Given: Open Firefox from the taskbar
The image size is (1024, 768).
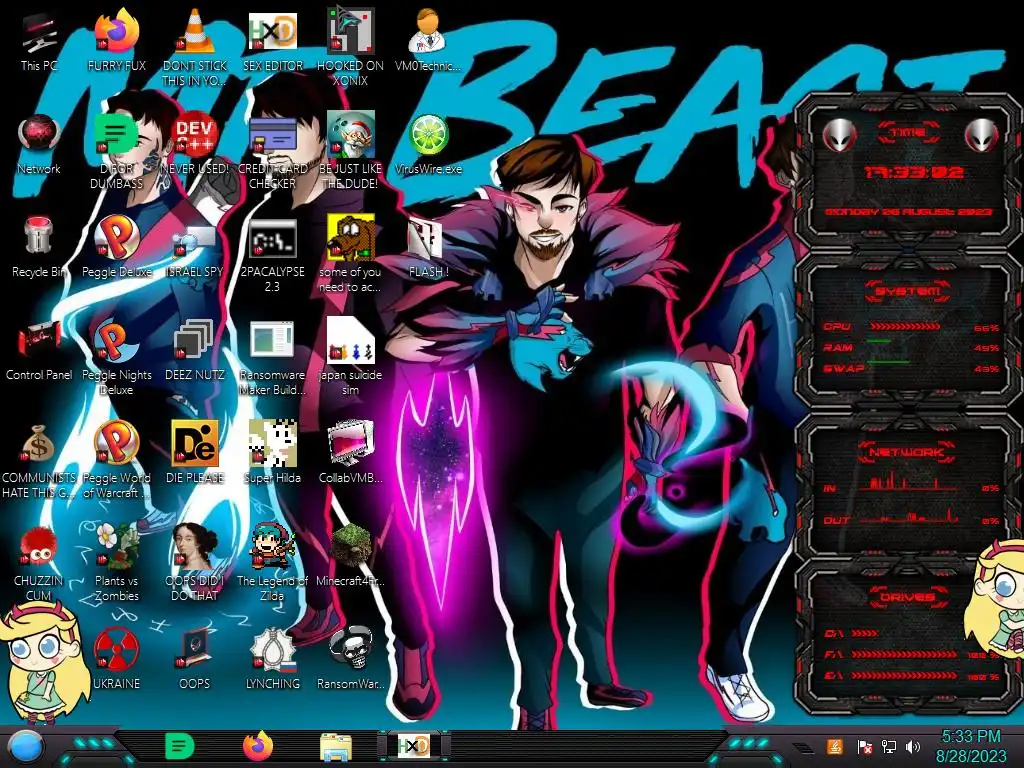Looking at the screenshot, I should (258, 746).
